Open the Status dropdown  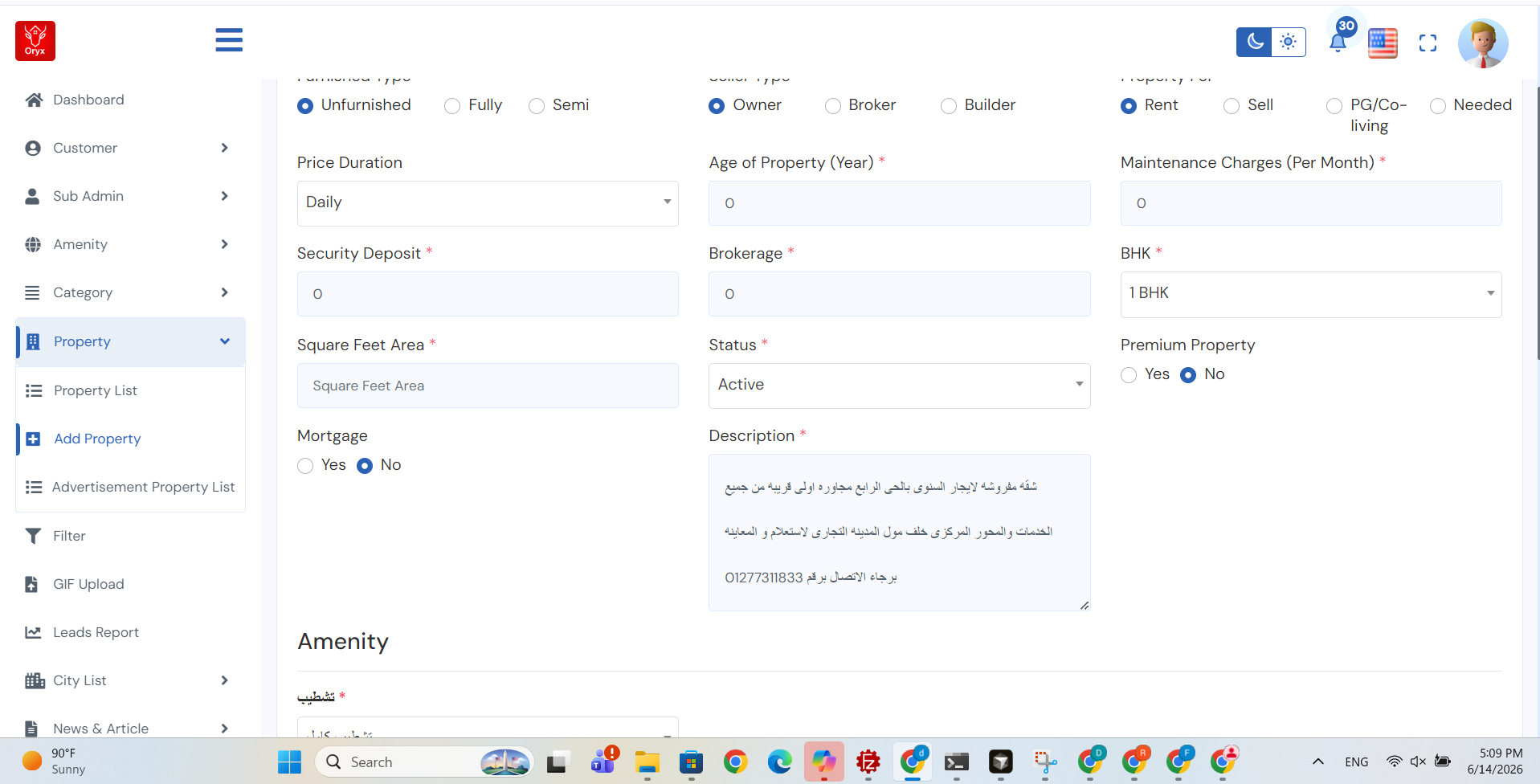[x=899, y=386]
